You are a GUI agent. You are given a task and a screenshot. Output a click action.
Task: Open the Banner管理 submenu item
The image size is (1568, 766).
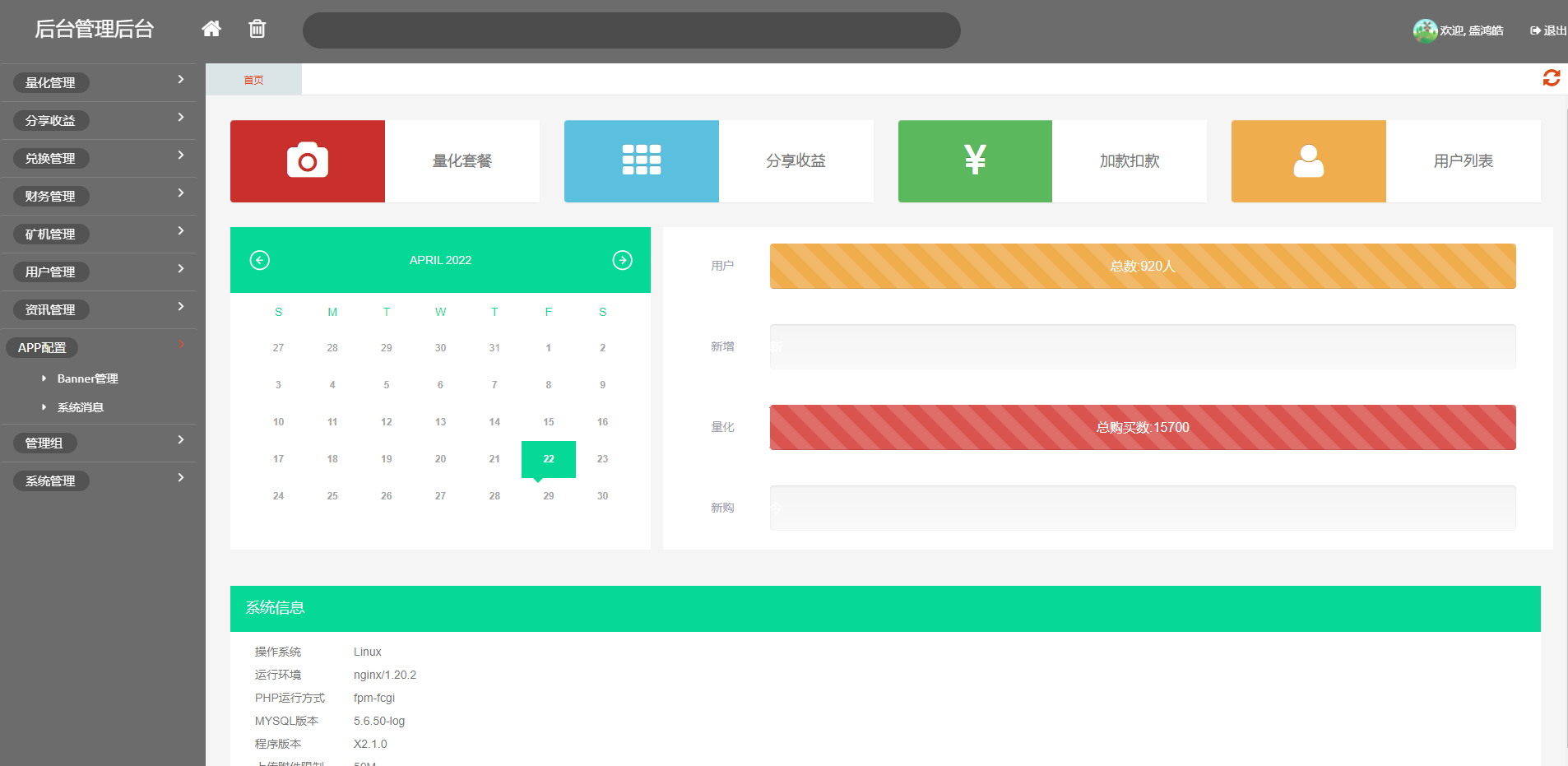pyautogui.click(x=88, y=378)
